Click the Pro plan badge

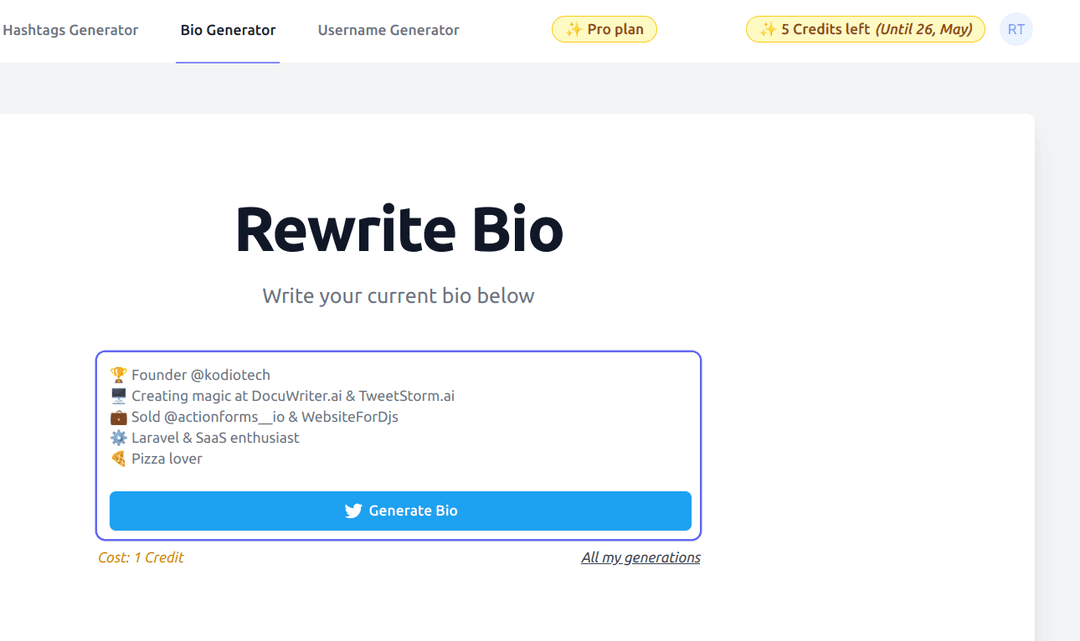[x=604, y=29]
